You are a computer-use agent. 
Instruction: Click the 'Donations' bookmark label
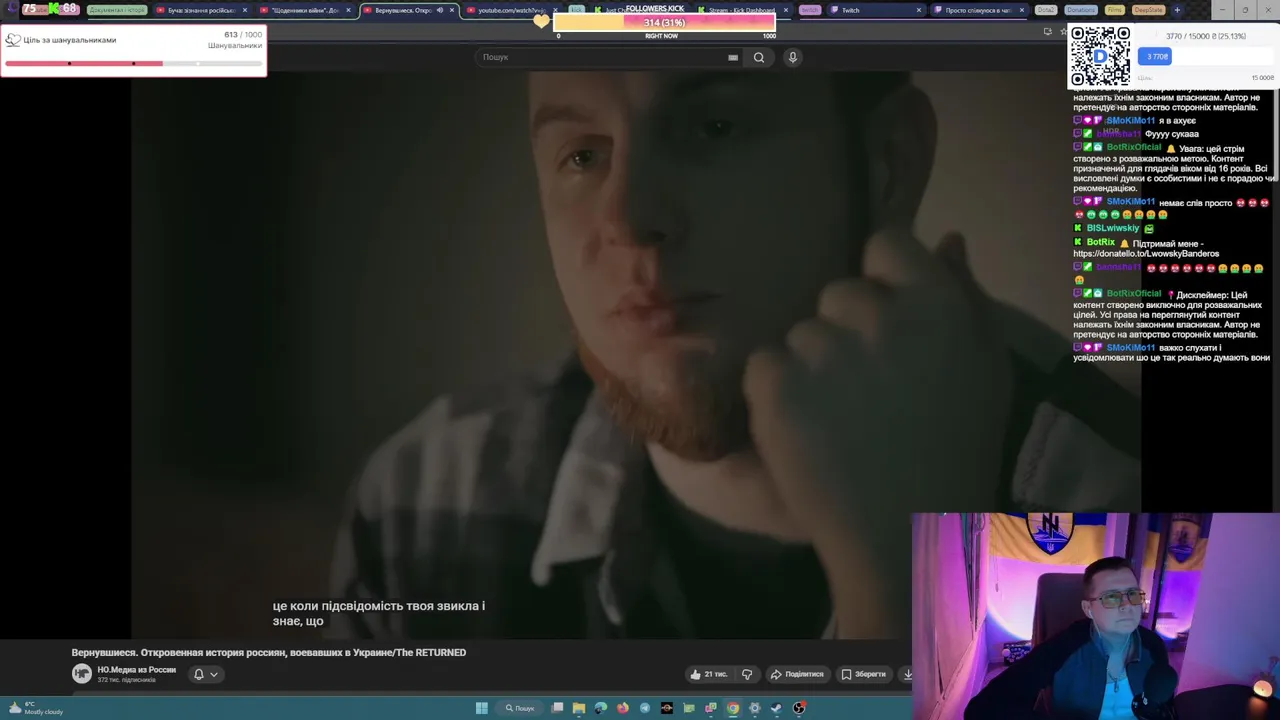coord(1081,10)
